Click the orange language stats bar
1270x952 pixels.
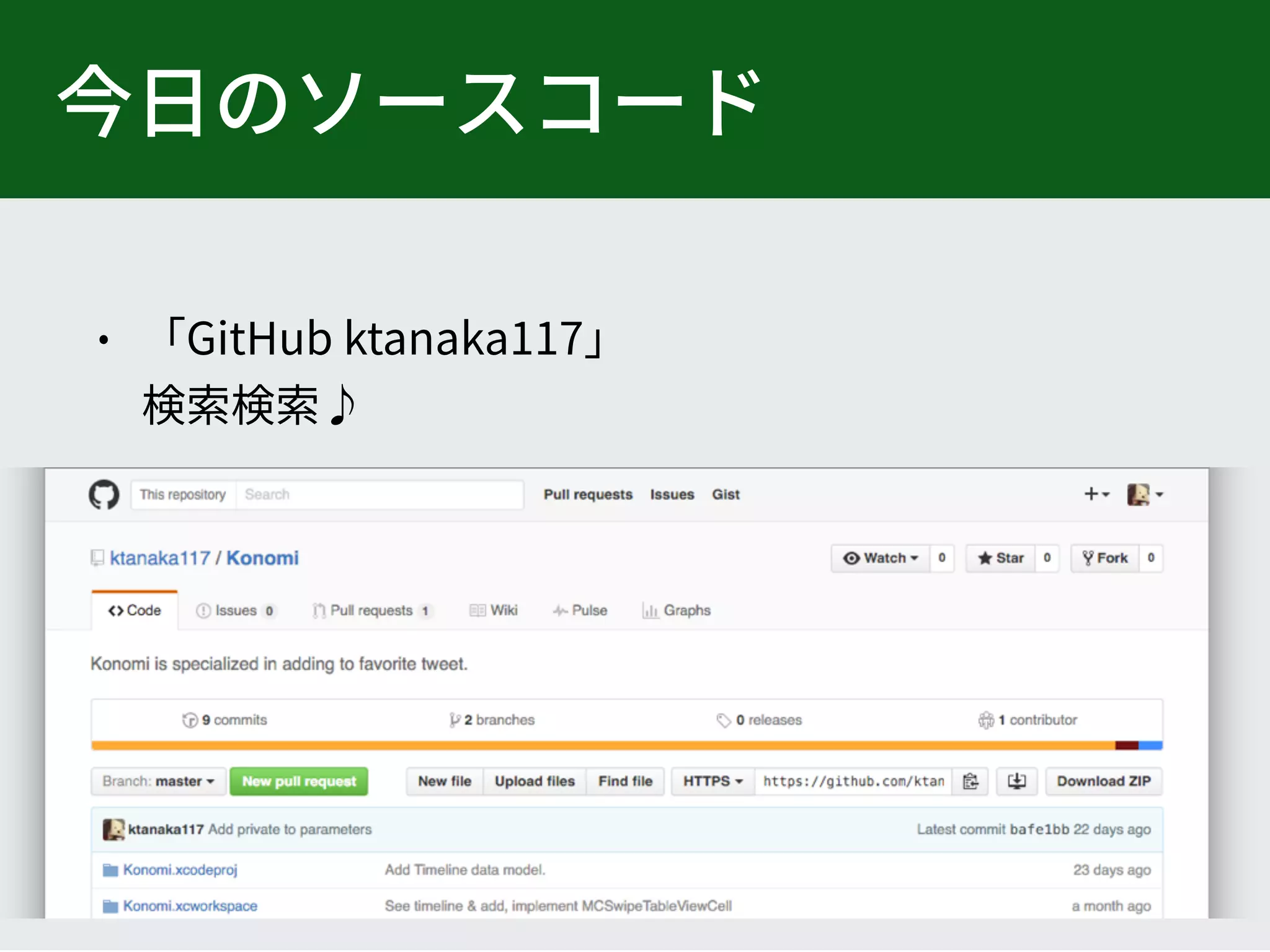(602, 746)
